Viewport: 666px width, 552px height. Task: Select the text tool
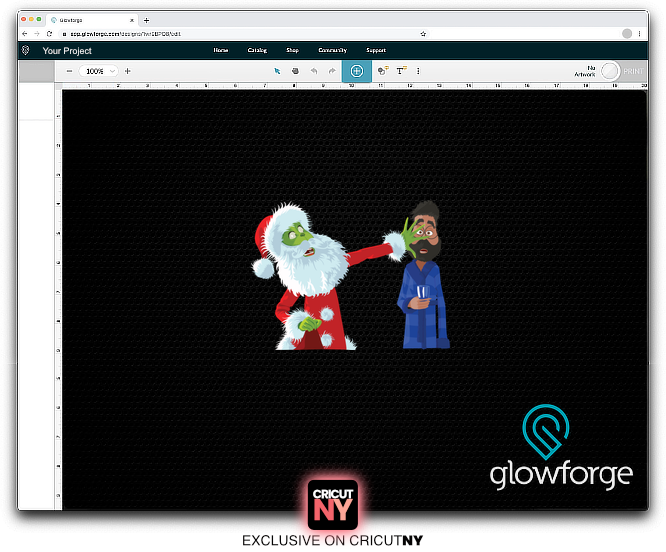pos(401,71)
